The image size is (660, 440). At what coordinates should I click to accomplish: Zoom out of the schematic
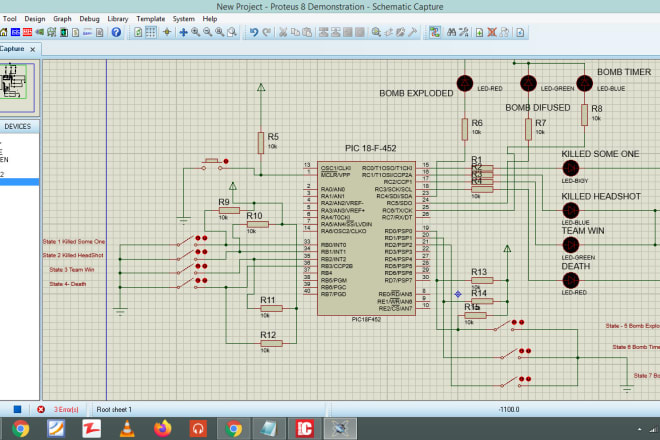208,32
